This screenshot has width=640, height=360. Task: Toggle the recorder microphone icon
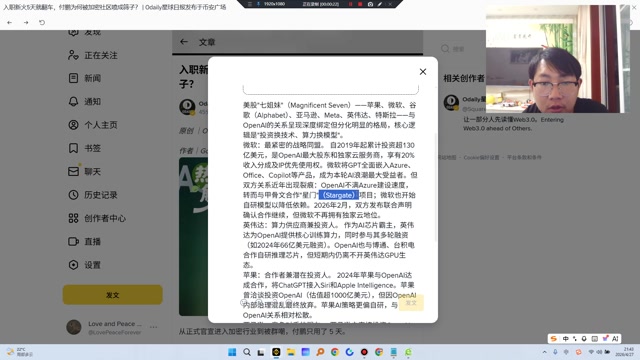coord(258,4)
